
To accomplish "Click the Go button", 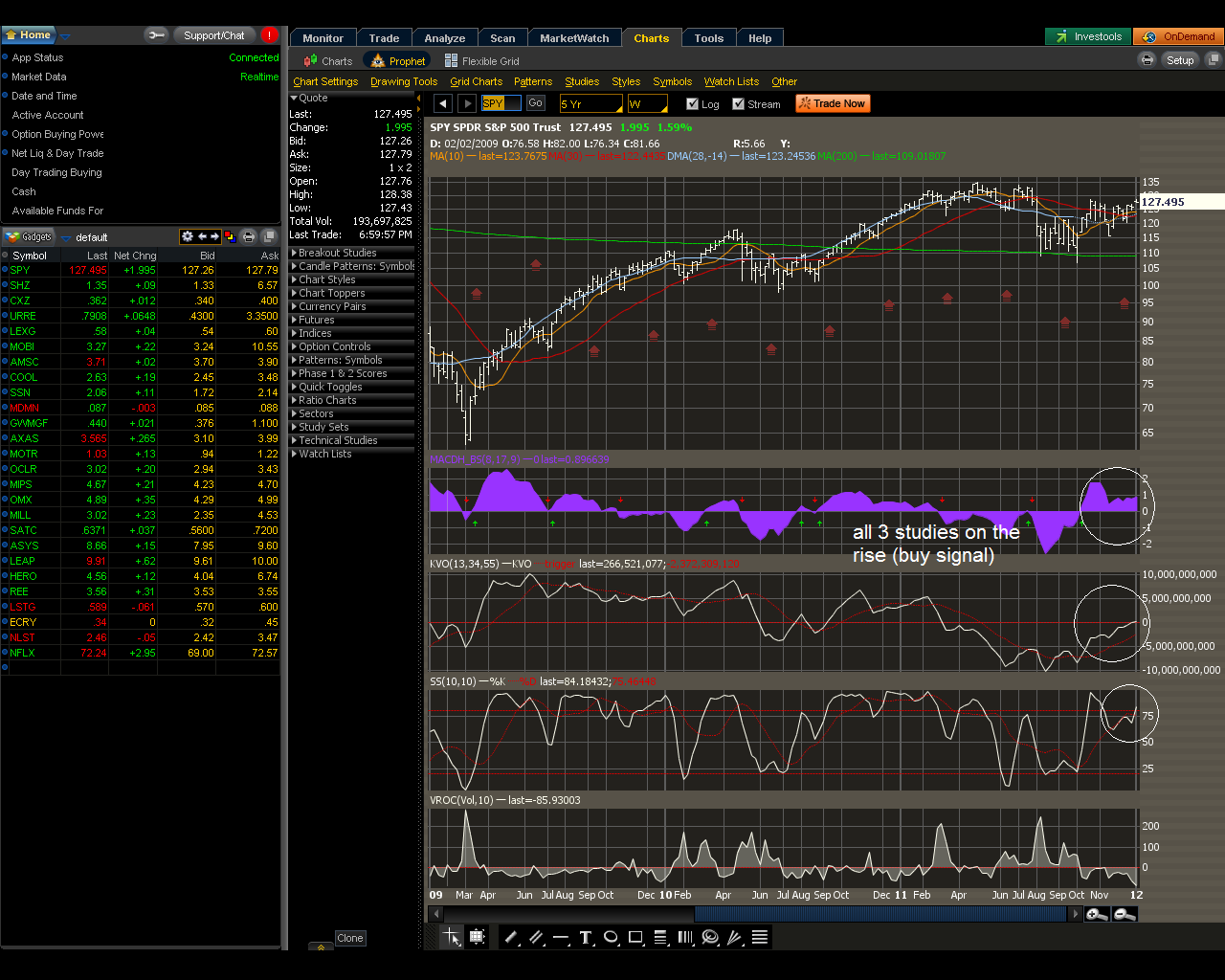I will [535, 102].
